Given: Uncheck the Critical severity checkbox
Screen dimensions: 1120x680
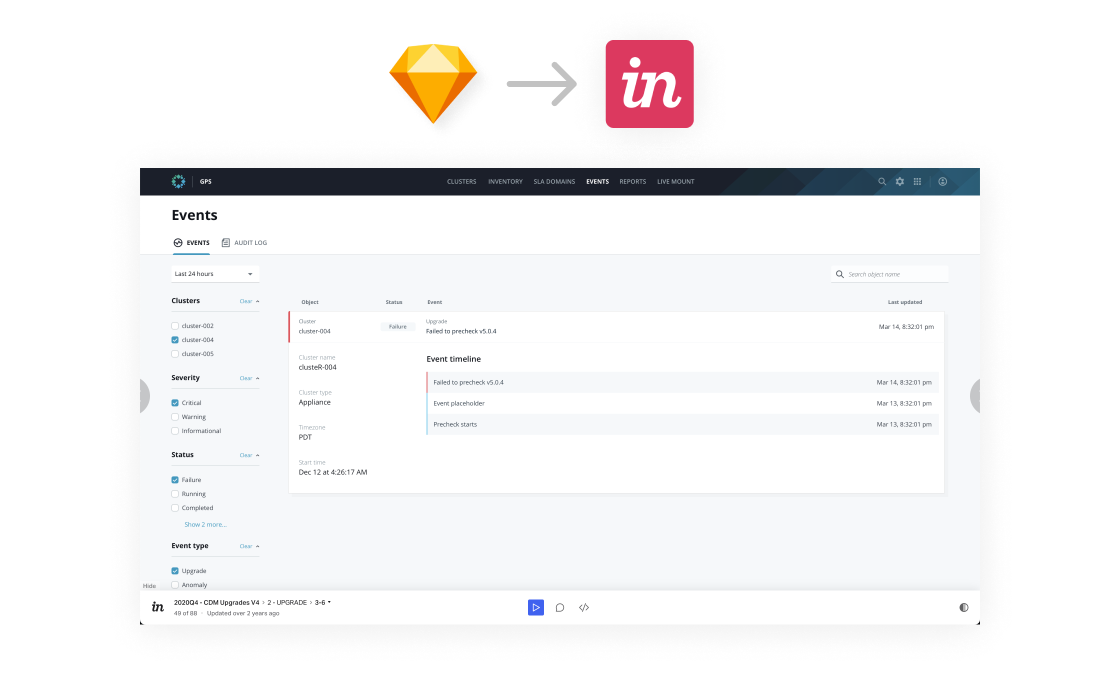Looking at the screenshot, I should tap(175, 403).
